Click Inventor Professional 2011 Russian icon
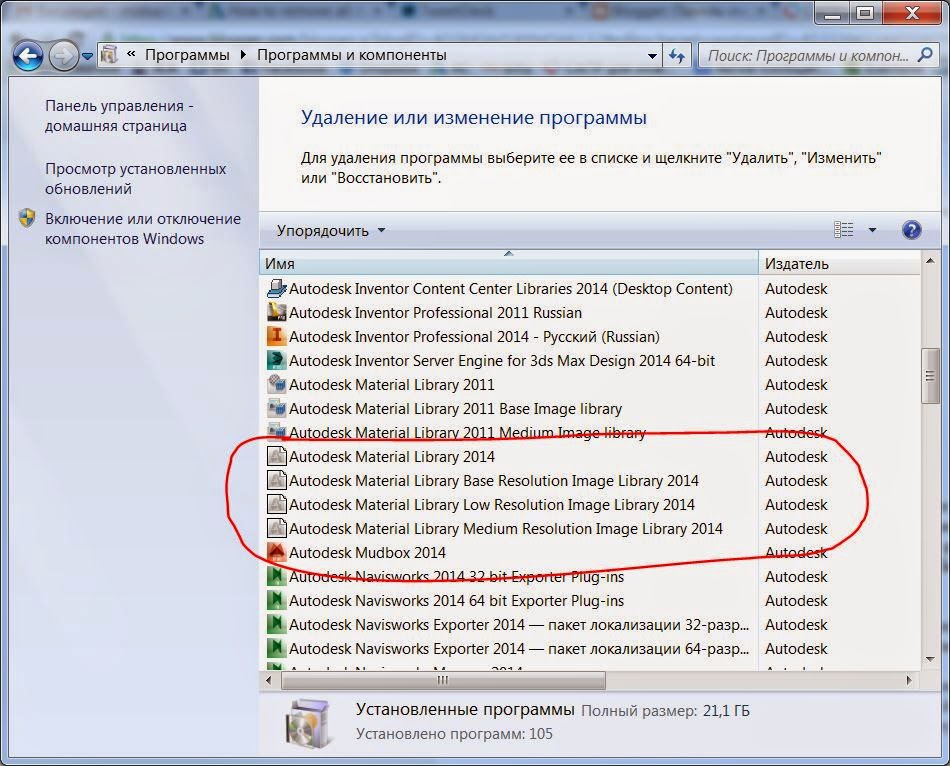 (276, 312)
